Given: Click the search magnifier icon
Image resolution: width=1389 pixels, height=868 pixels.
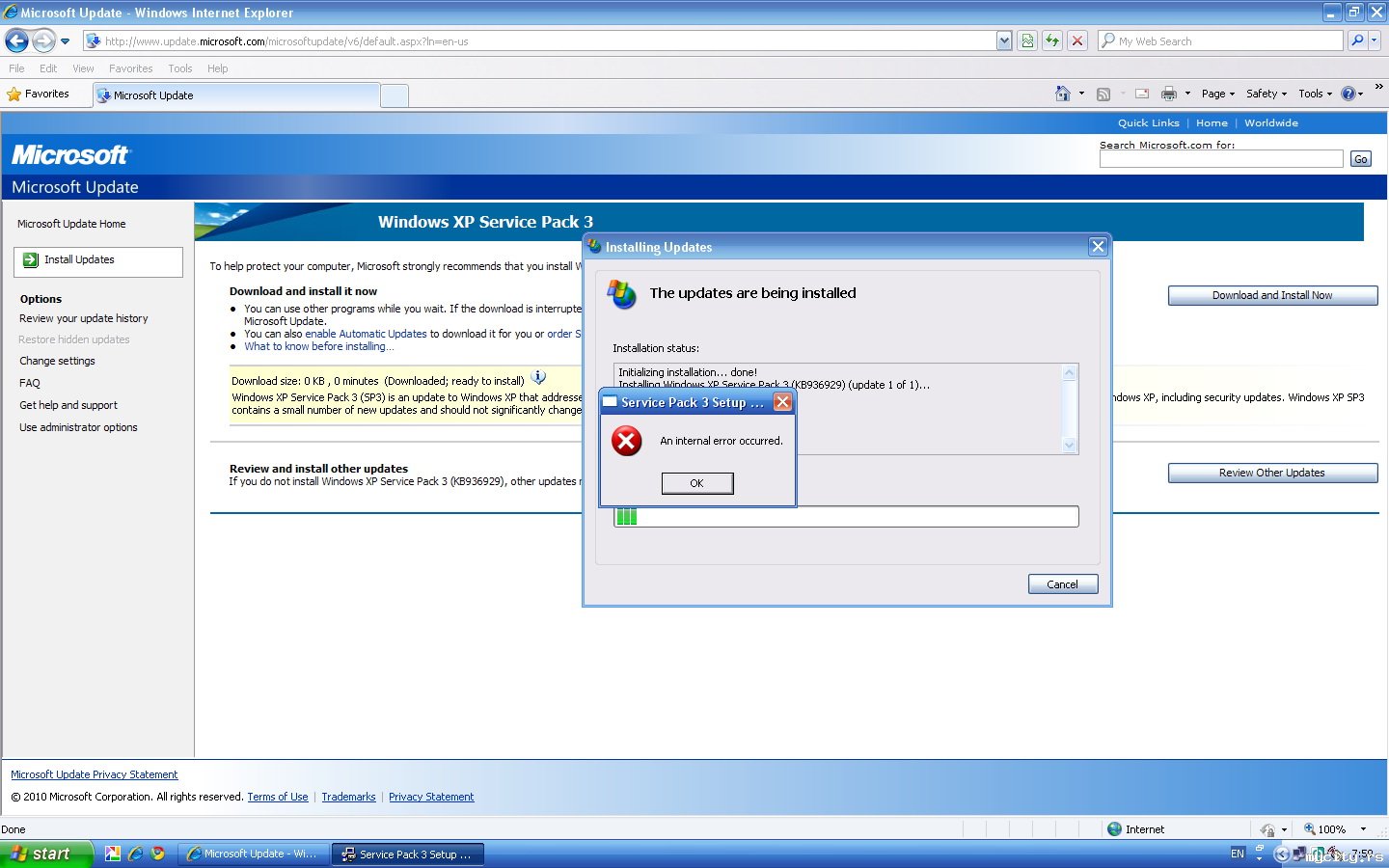Looking at the screenshot, I should [x=1357, y=41].
